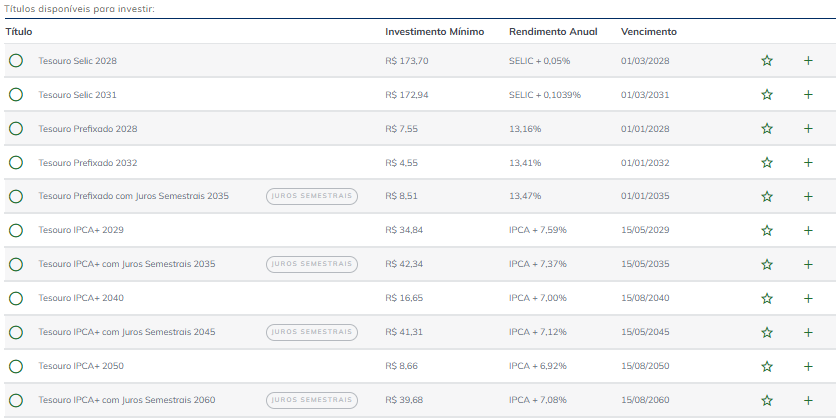Select Tesouro IPCA+ 2040 radio button

coord(16,298)
